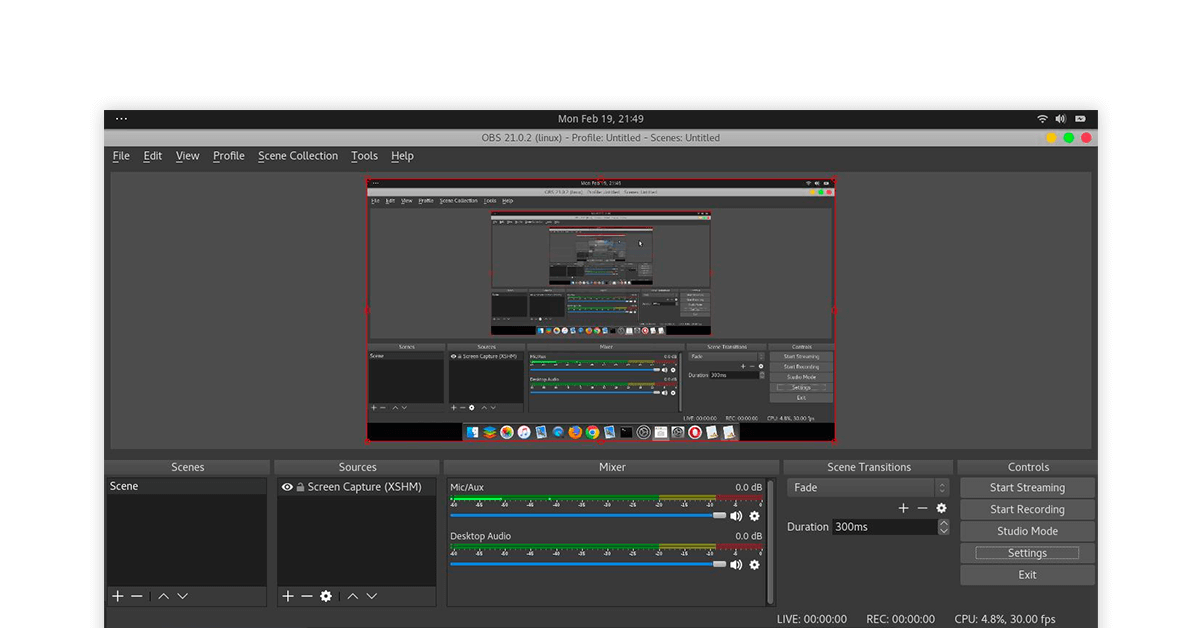Image resolution: width=1200 pixels, height=628 pixels.
Task: Open the Help menu
Action: coord(402,156)
